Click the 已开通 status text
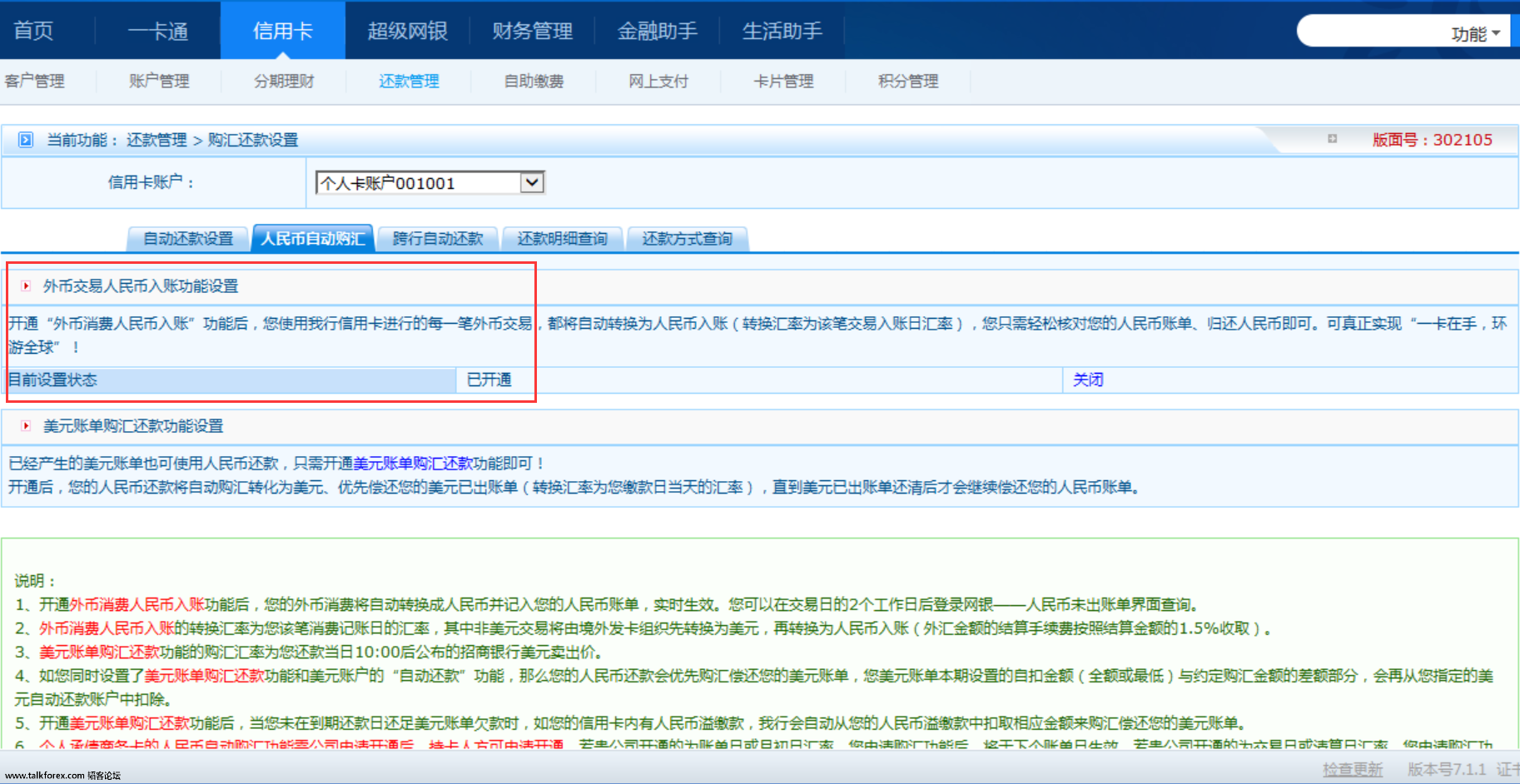The width and height of the screenshot is (1520, 784). [x=489, y=380]
